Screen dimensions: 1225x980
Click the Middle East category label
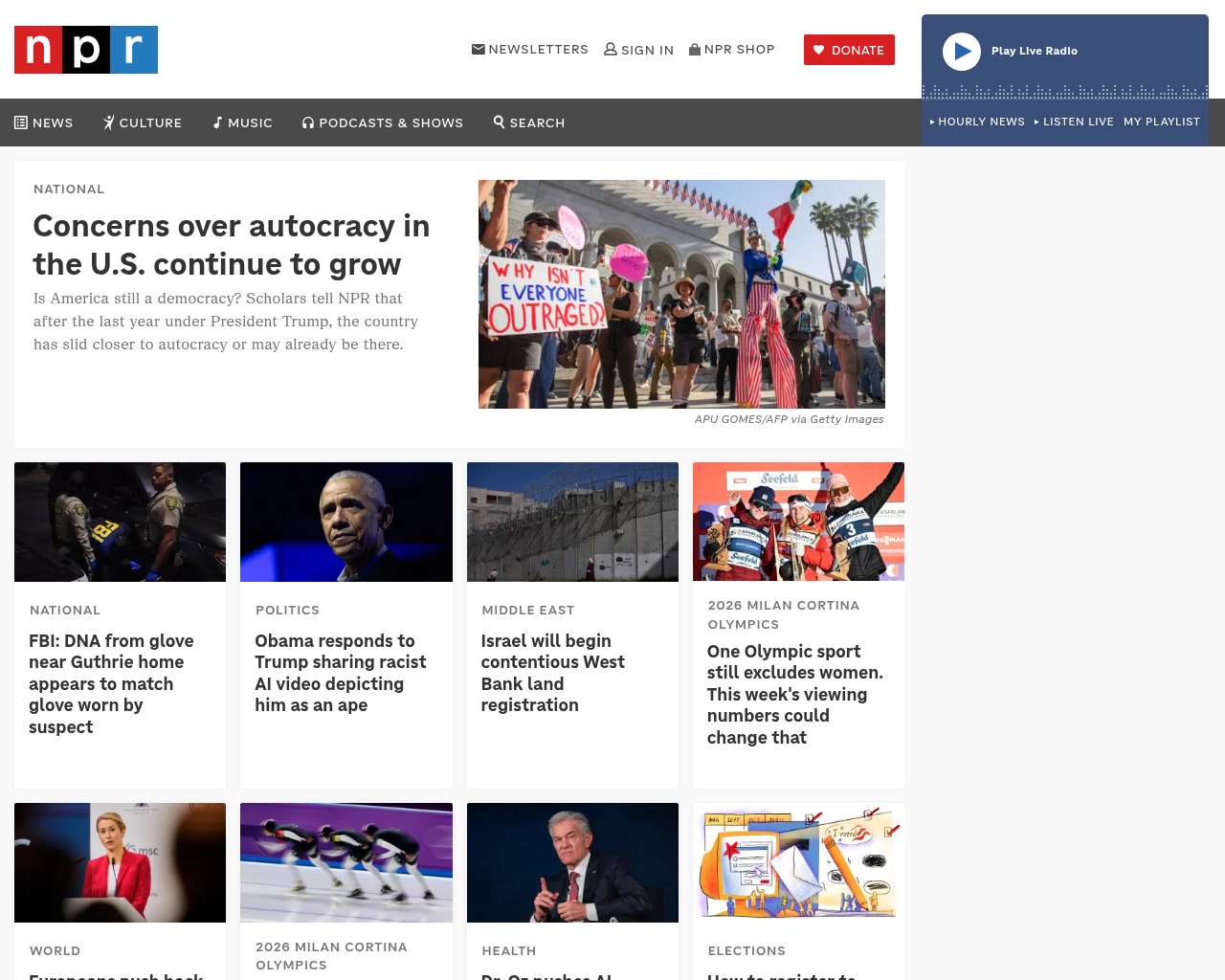[528, 610]
